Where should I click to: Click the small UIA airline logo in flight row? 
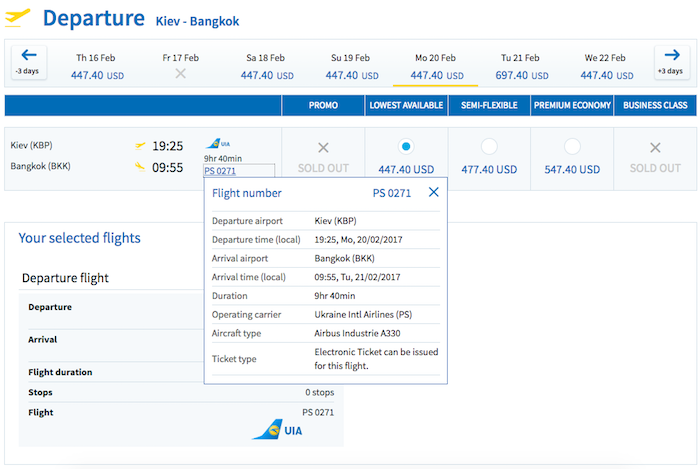(x=218, y=144)
